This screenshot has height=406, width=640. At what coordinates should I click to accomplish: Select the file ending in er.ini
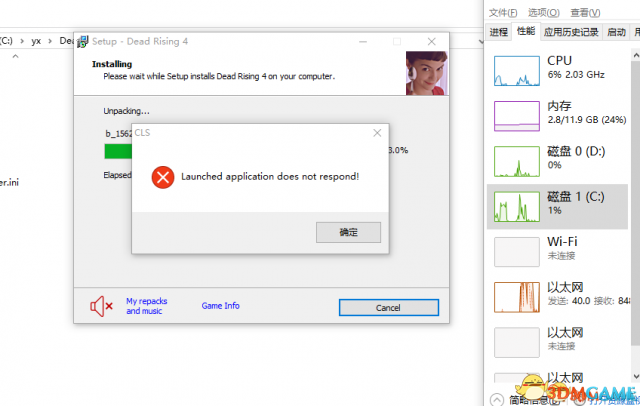(x=9, y=182)
